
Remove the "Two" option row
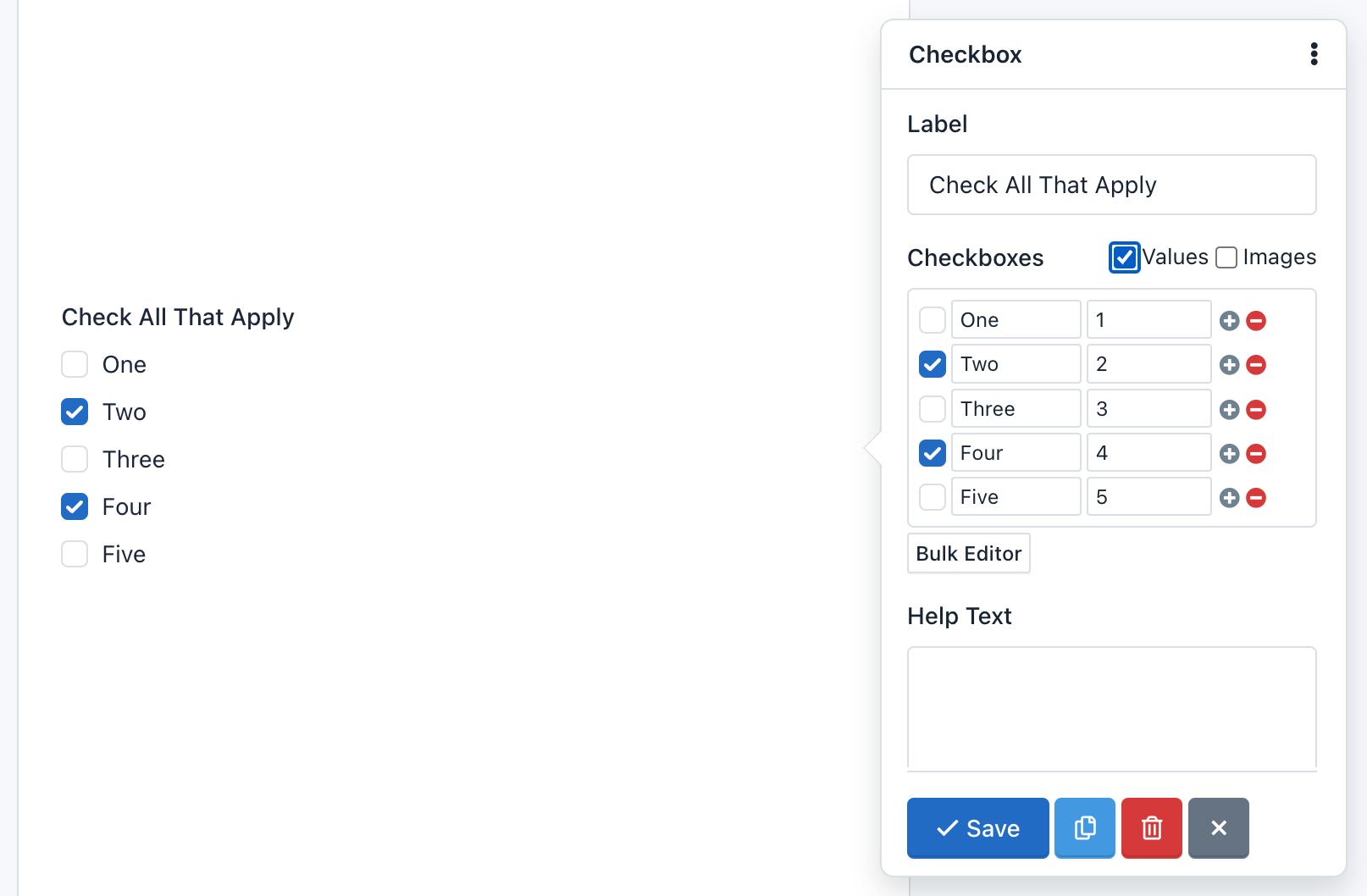[x=1256, y=365]
